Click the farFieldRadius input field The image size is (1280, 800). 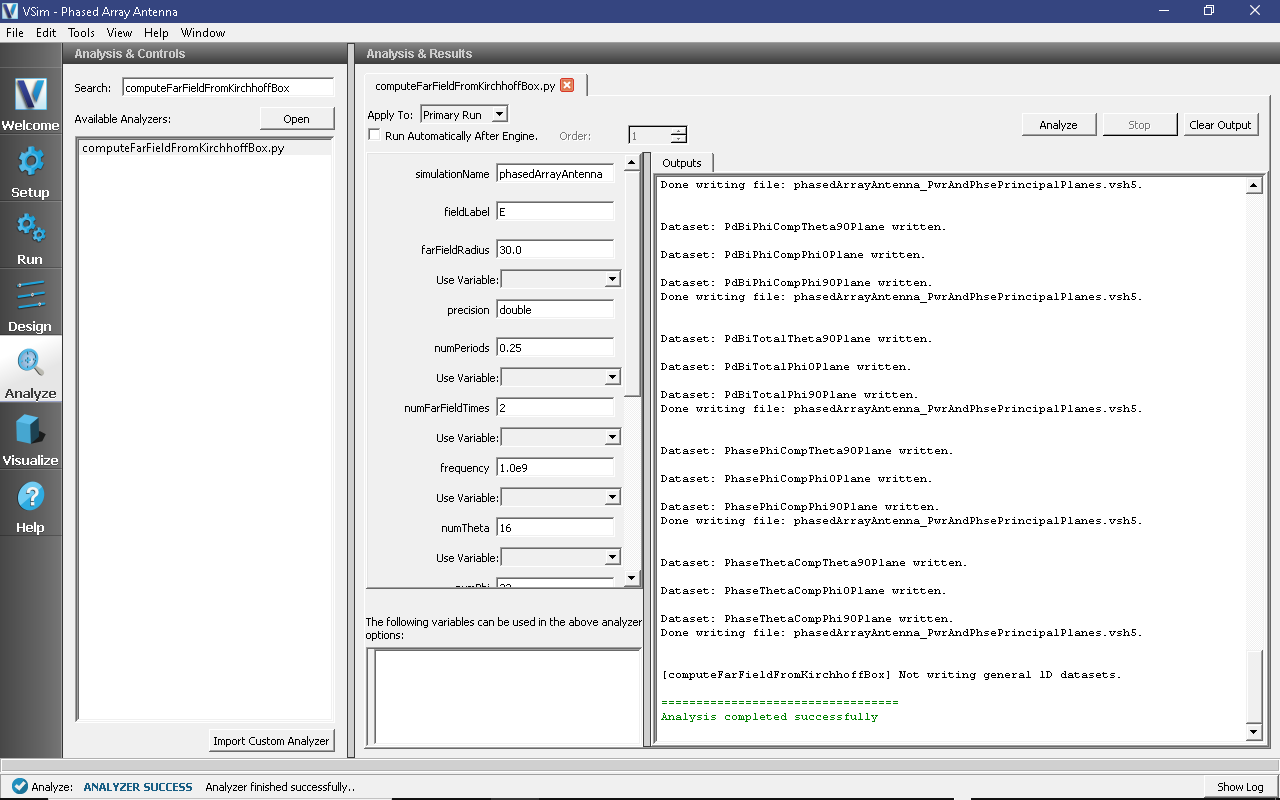(555, 250)
